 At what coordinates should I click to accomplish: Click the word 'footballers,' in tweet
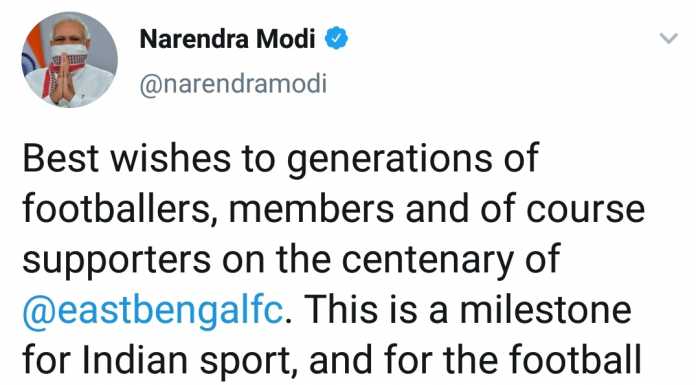(x=116, y=209)
